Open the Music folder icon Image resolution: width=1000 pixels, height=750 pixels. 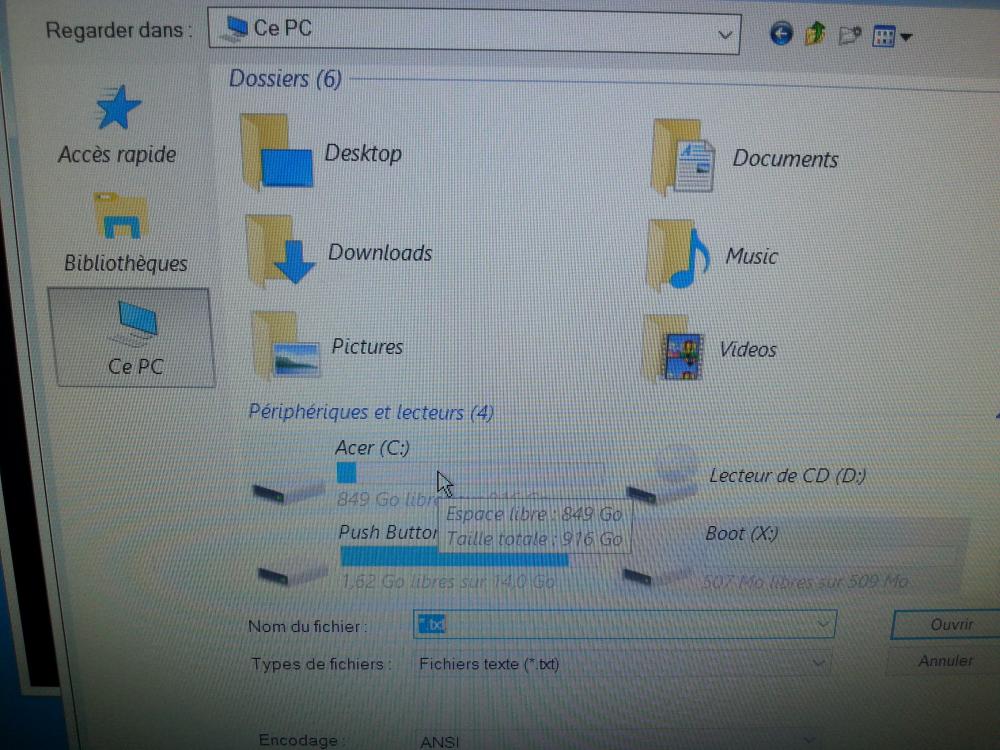point(677,256)
